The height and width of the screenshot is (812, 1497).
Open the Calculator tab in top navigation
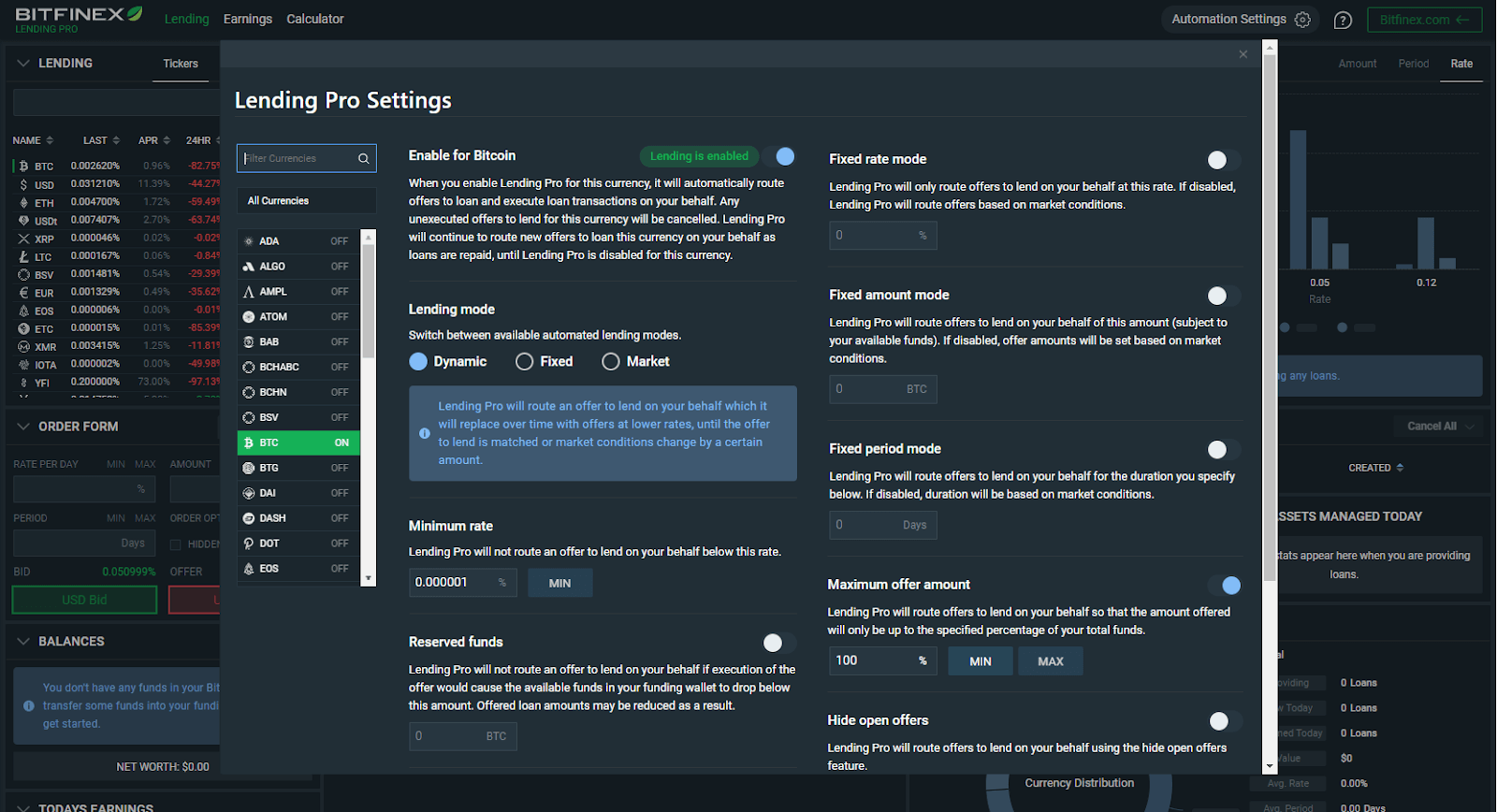315,19
